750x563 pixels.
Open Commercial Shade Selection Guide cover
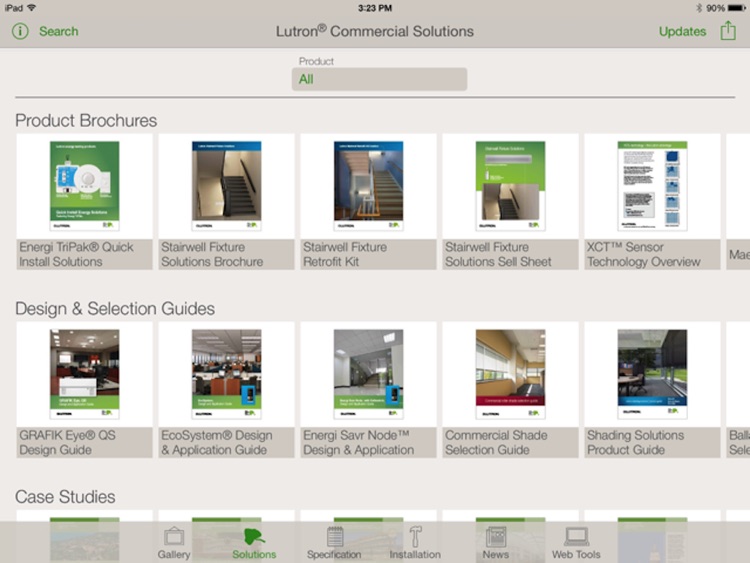(510, 374)
